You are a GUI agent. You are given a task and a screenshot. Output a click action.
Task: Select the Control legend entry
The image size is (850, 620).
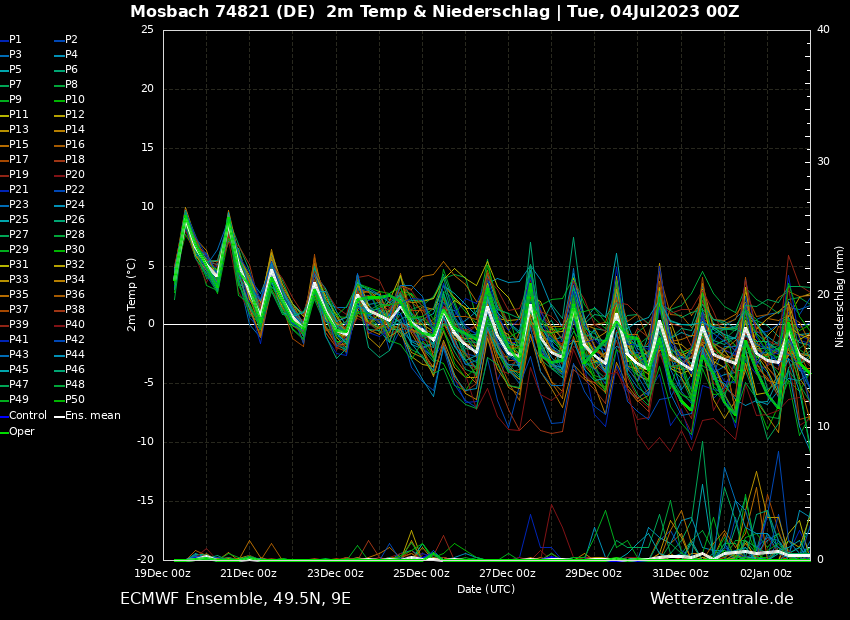point(27,415)
